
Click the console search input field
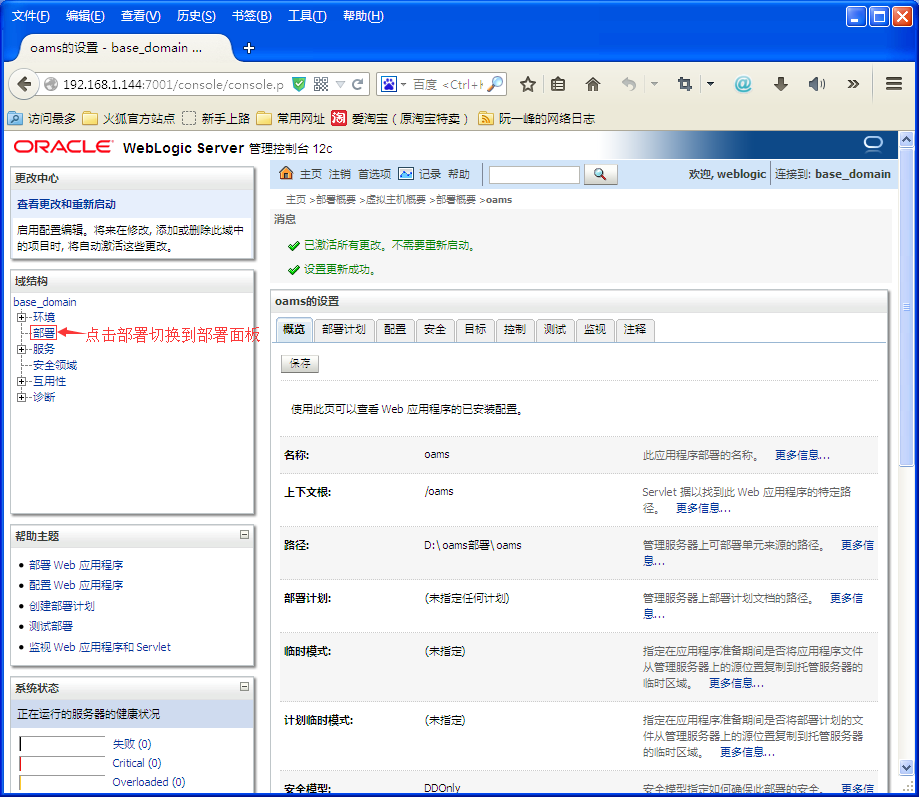535,175
